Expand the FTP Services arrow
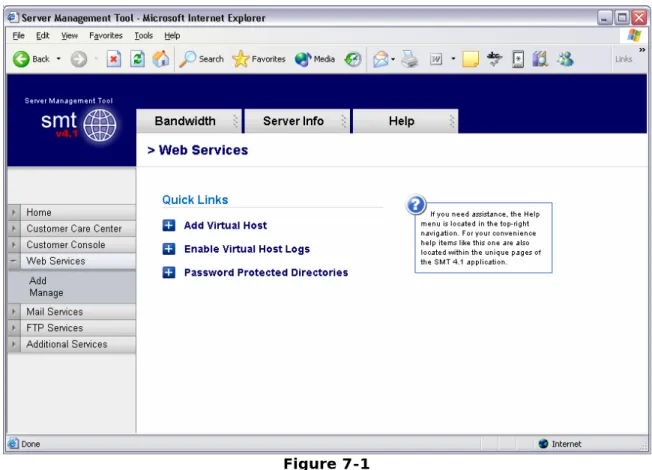The image size is (652, 470). pos(14,328)
